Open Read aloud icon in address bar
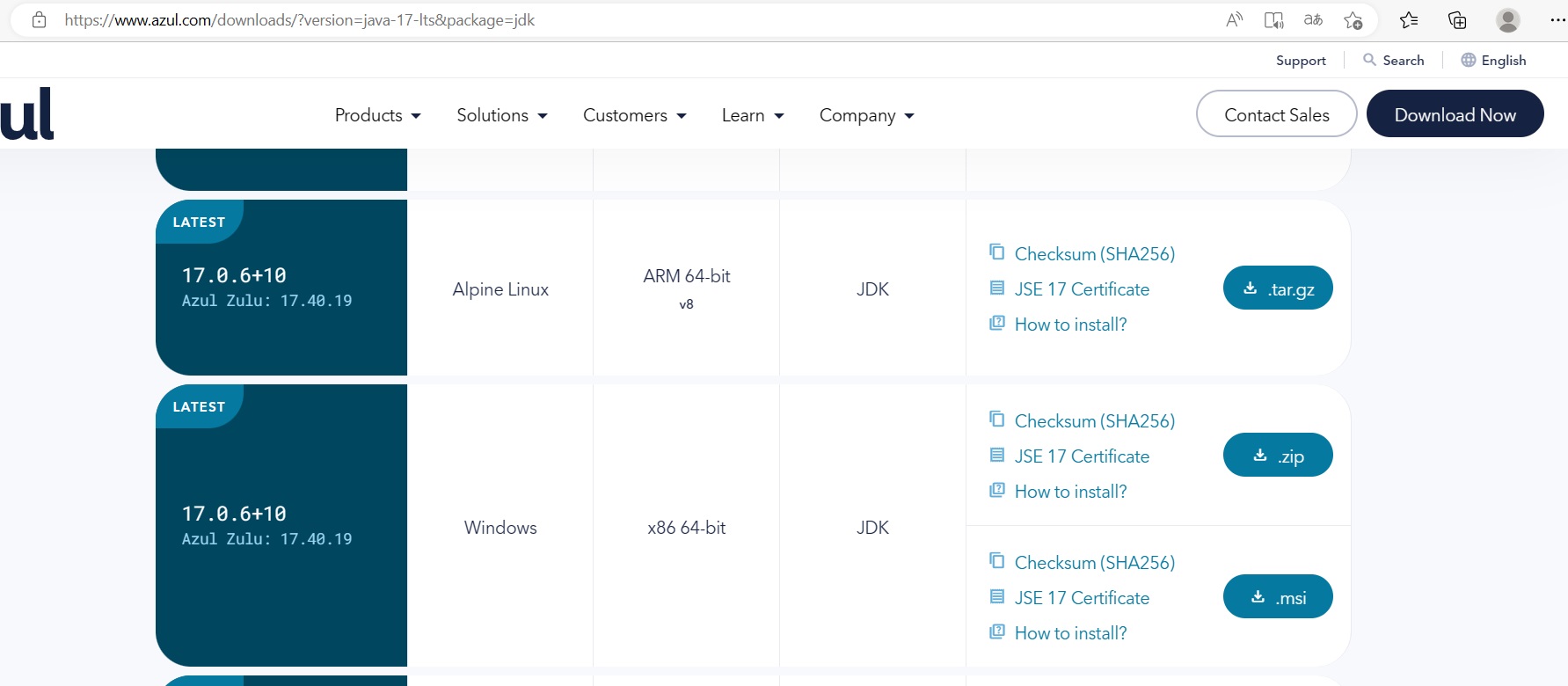The width and height of the screenshot is (1568, 686). [1234, 19]
